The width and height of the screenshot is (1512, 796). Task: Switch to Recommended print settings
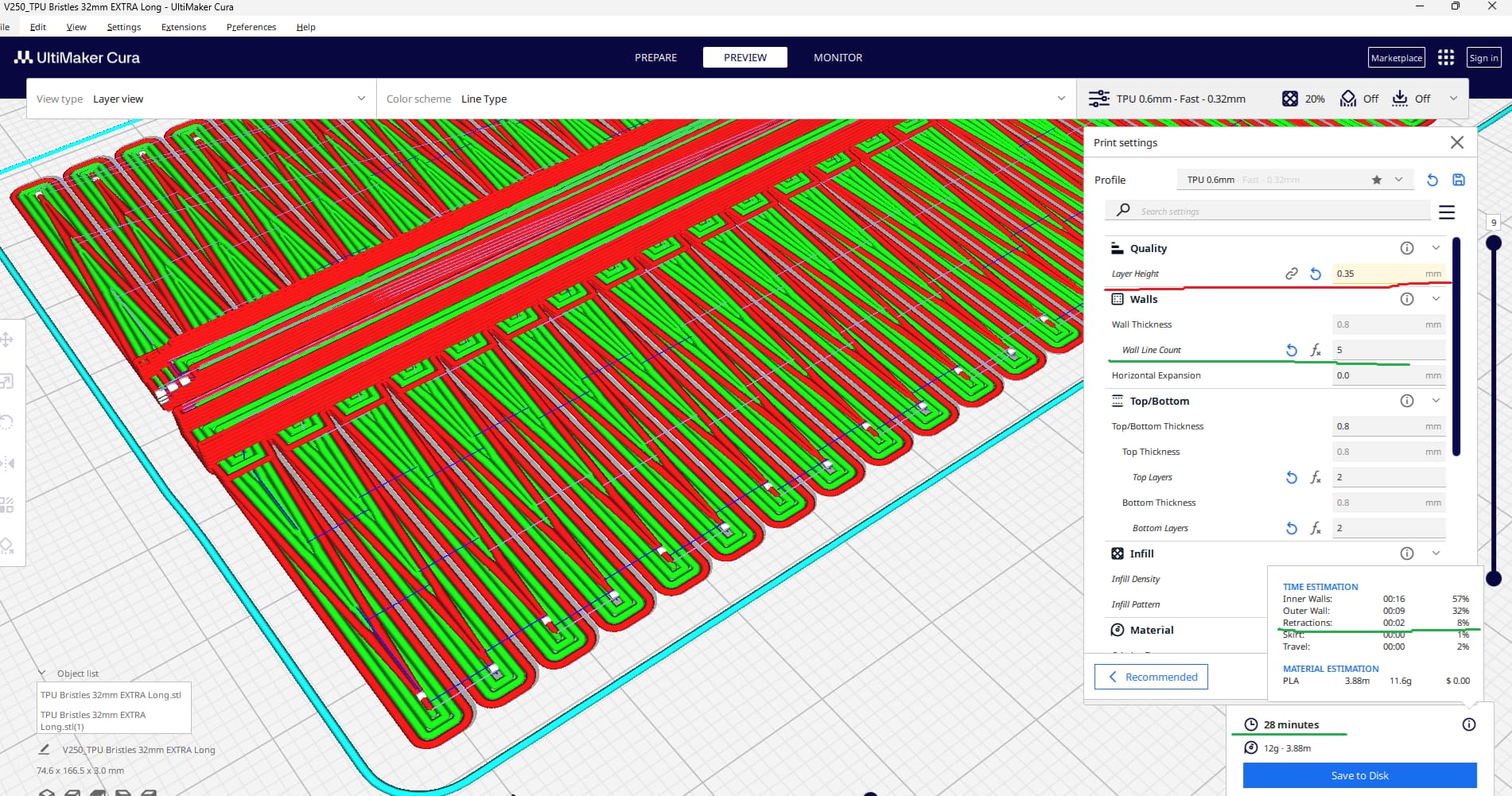[x=1151, y=677]
